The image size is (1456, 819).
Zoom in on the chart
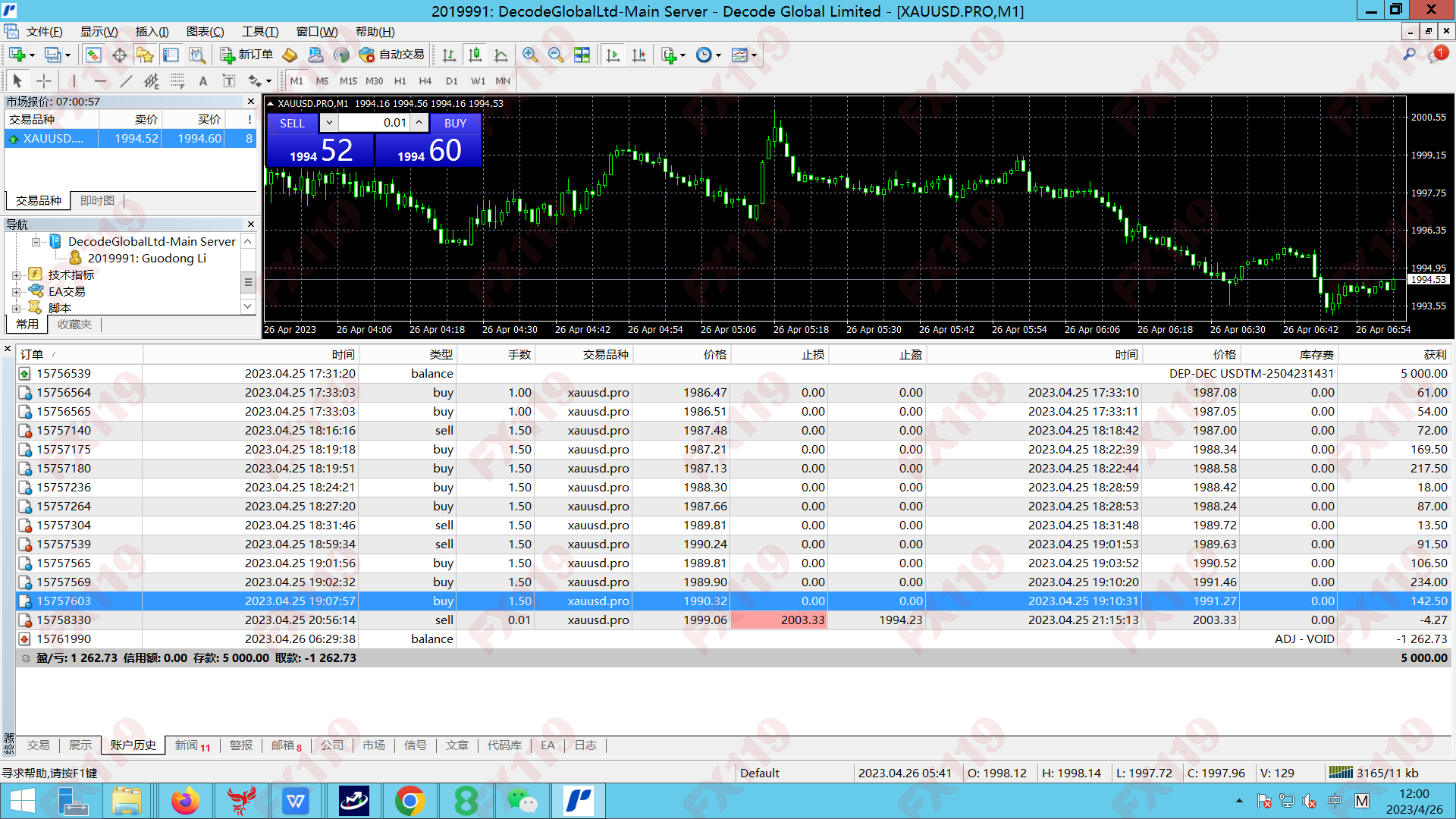pos(530,55)
